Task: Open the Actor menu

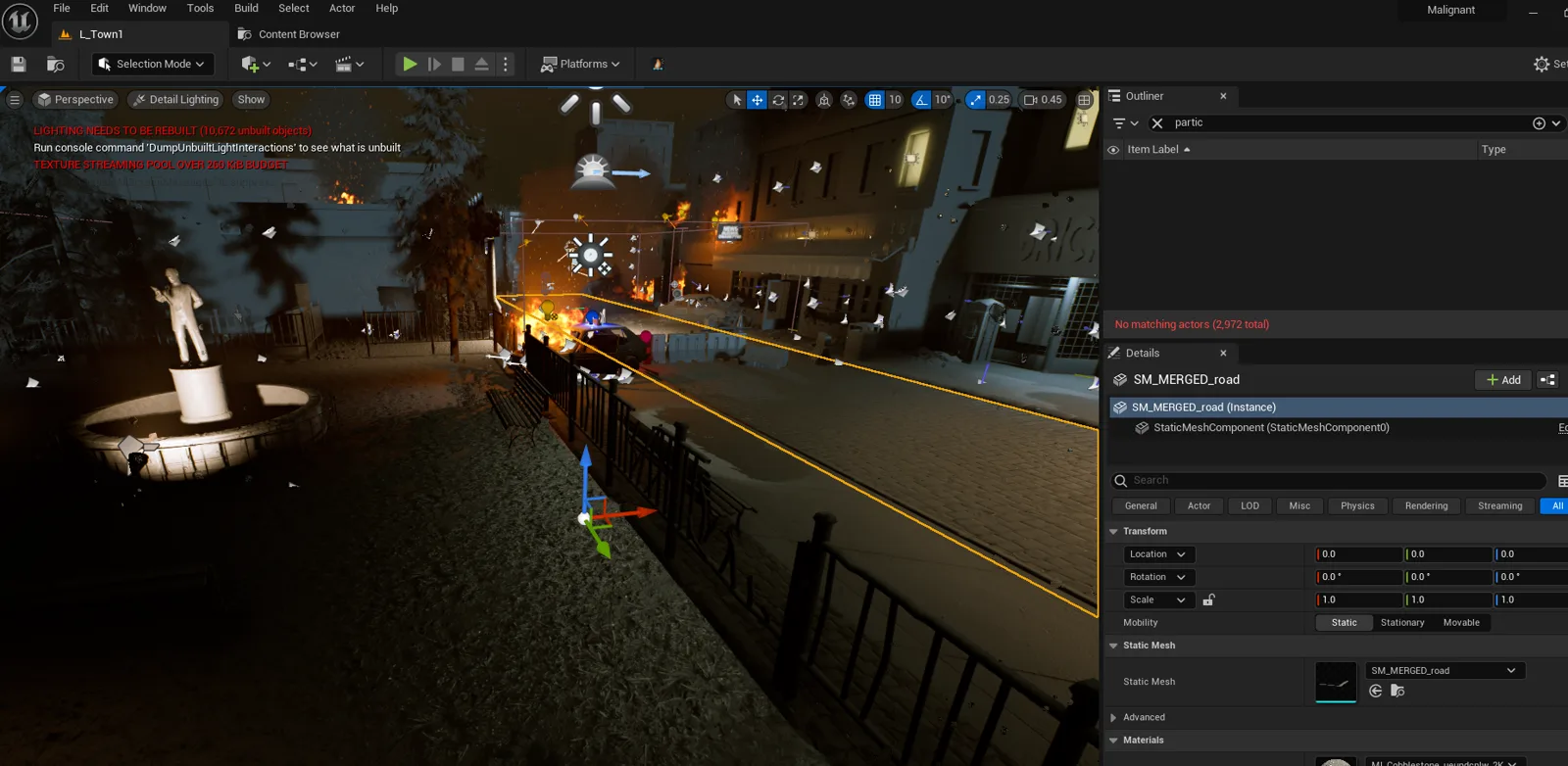Action: [x=342, y=8]
